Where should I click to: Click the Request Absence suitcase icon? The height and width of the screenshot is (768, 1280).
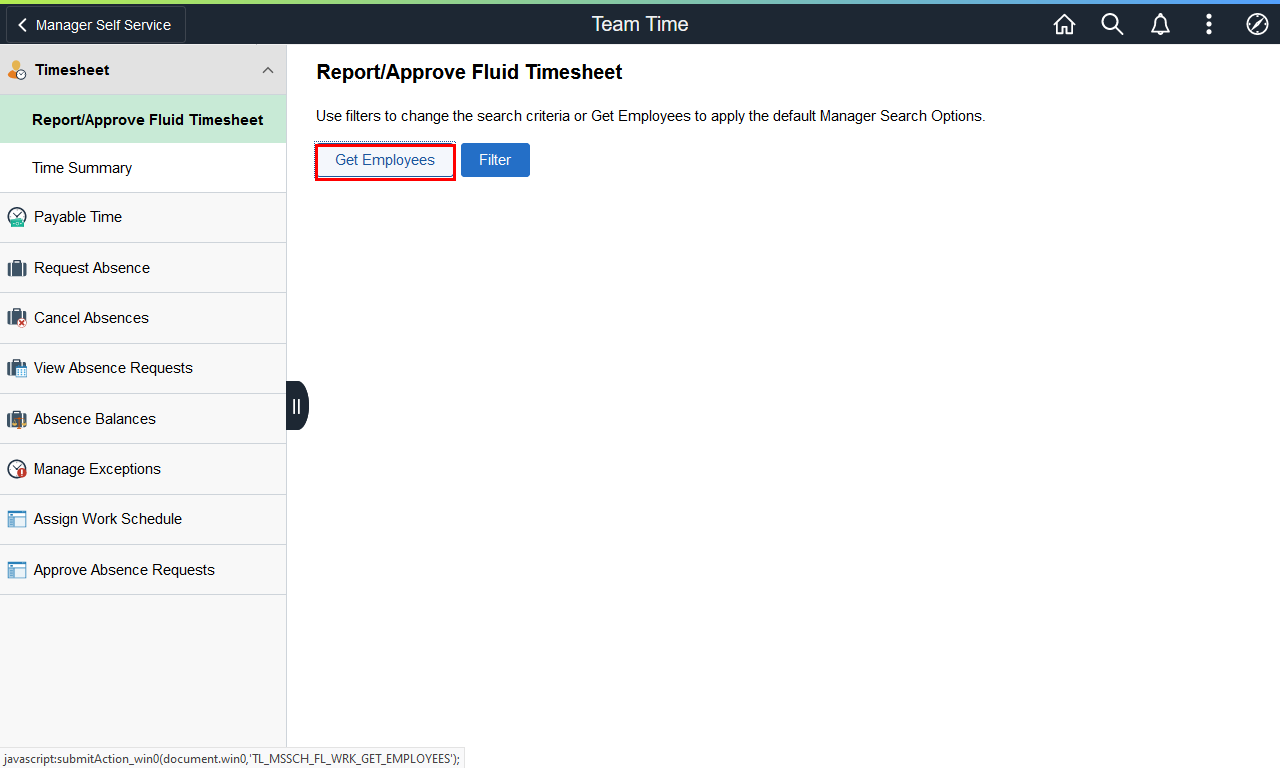[x=17, y=268]
